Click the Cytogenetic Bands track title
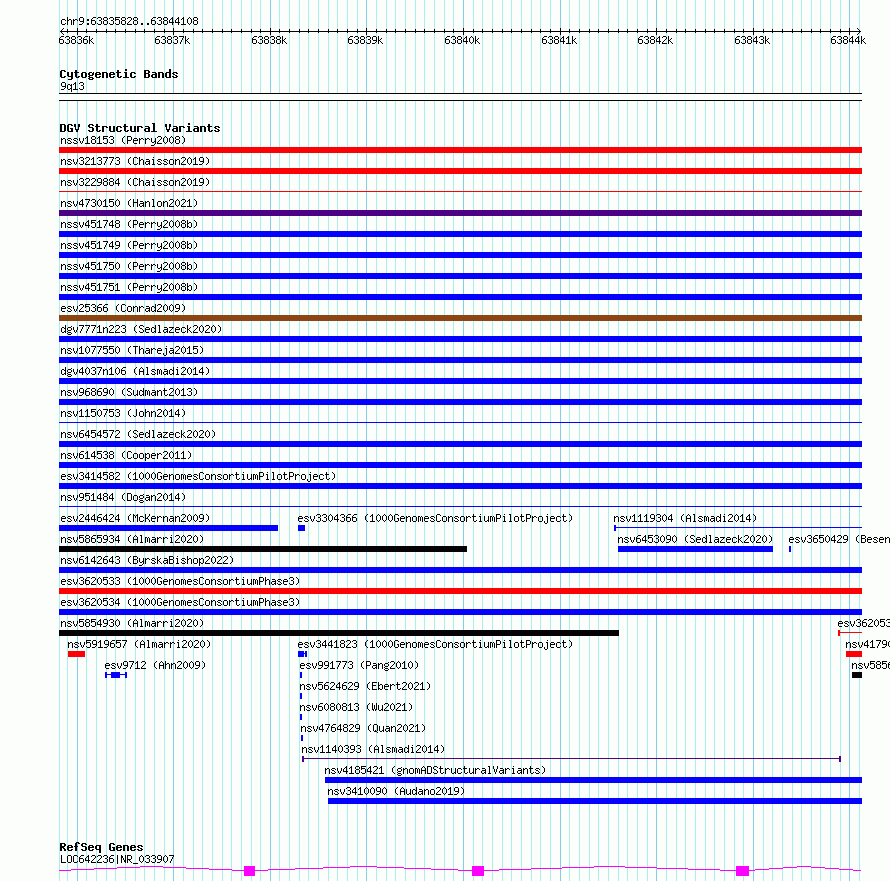The height and width of the screenshot is (881, 890). pos(119,74)
